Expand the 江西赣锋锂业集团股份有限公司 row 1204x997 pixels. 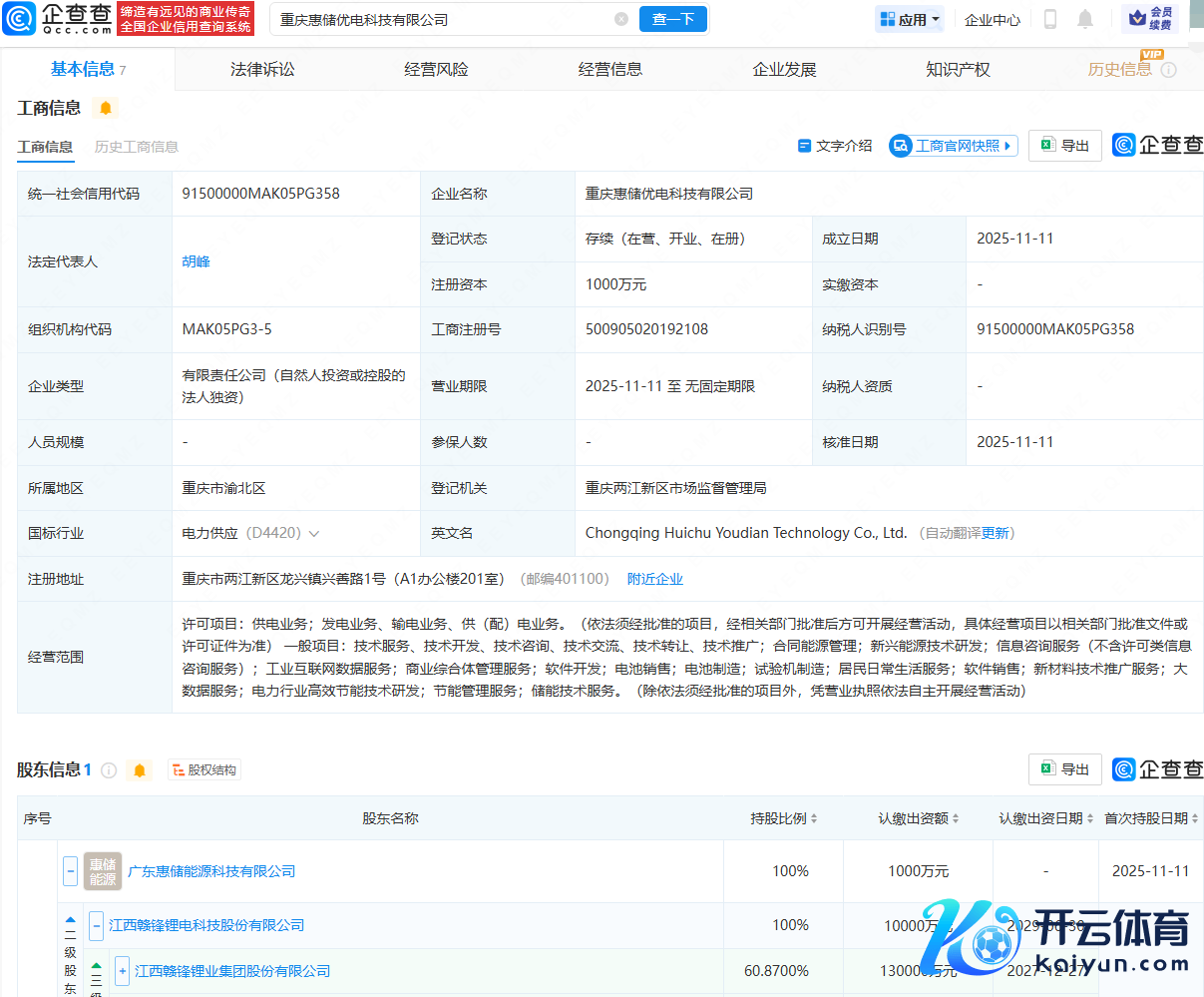tap(122, 971)
